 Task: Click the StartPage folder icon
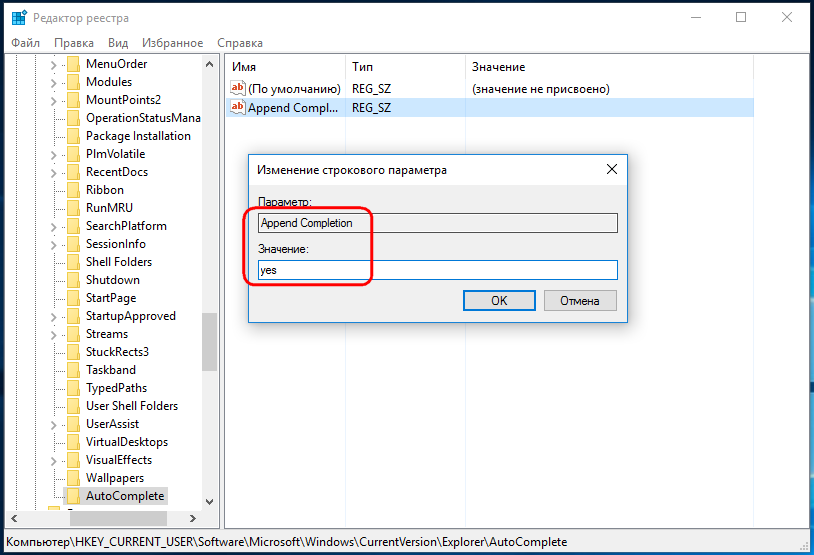coord(73,298)
